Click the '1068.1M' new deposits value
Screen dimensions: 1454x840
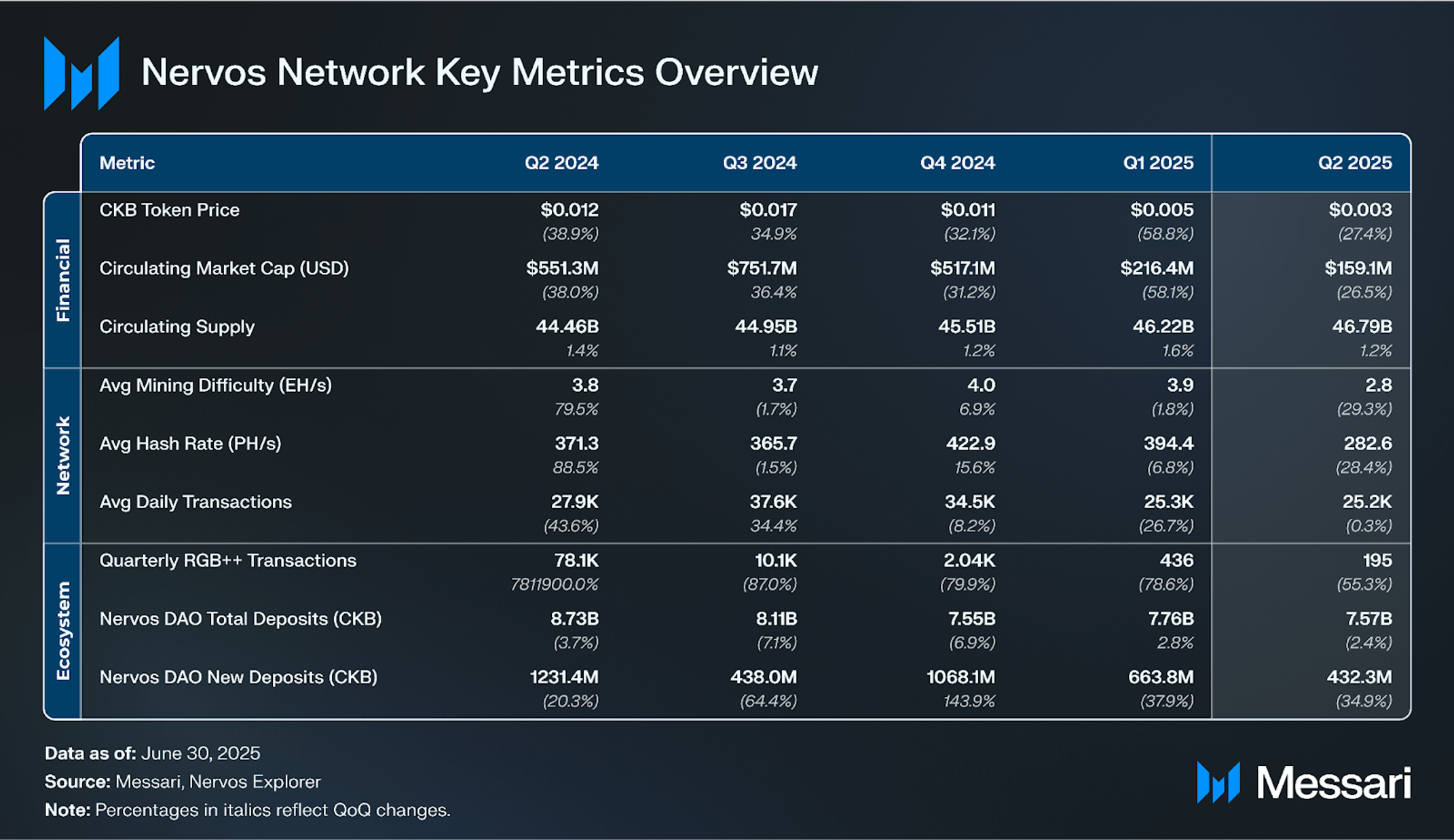(x=961, y=677)
